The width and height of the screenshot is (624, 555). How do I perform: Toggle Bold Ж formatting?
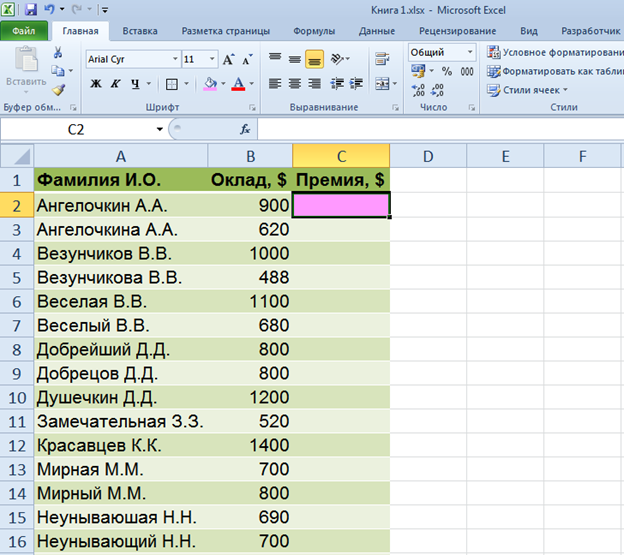[x=97, y=84]
